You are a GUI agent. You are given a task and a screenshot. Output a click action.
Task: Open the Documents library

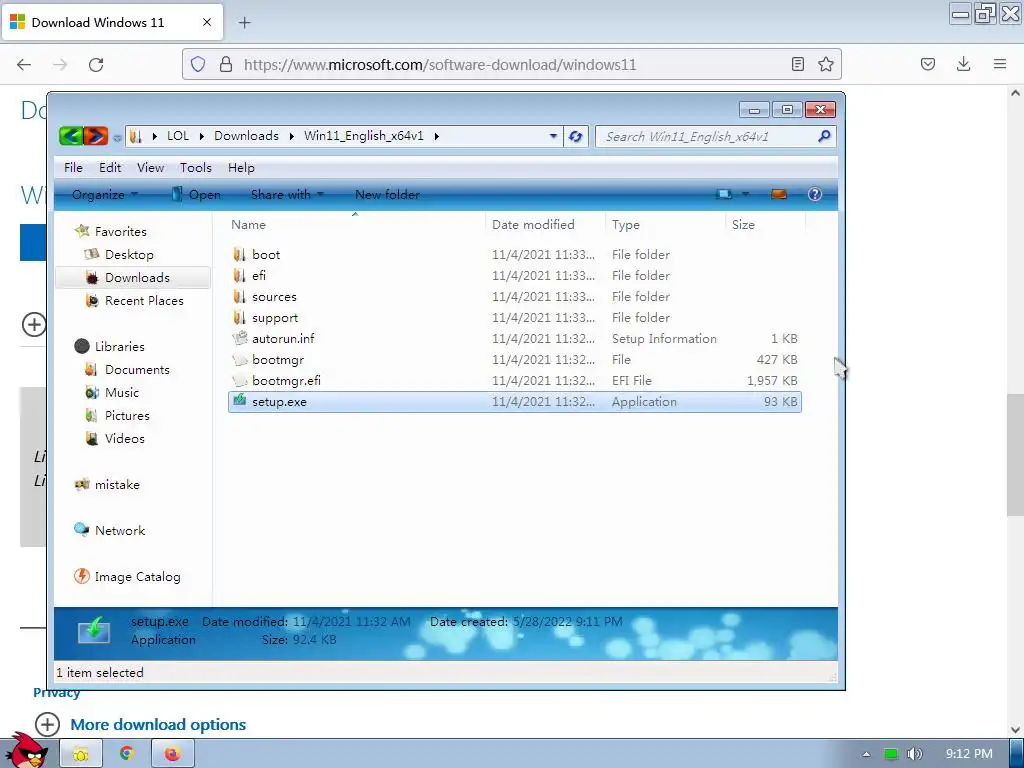click(136, 370)
